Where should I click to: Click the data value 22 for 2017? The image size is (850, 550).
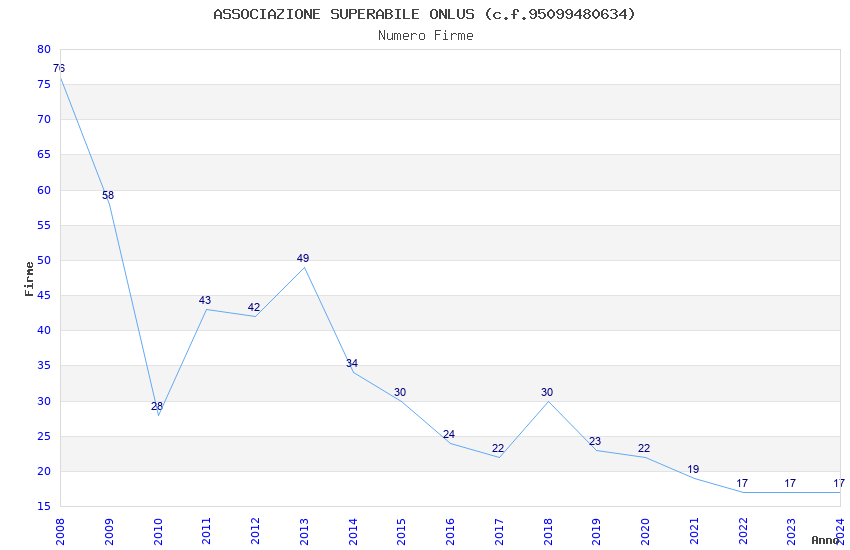tap(498, 448)
